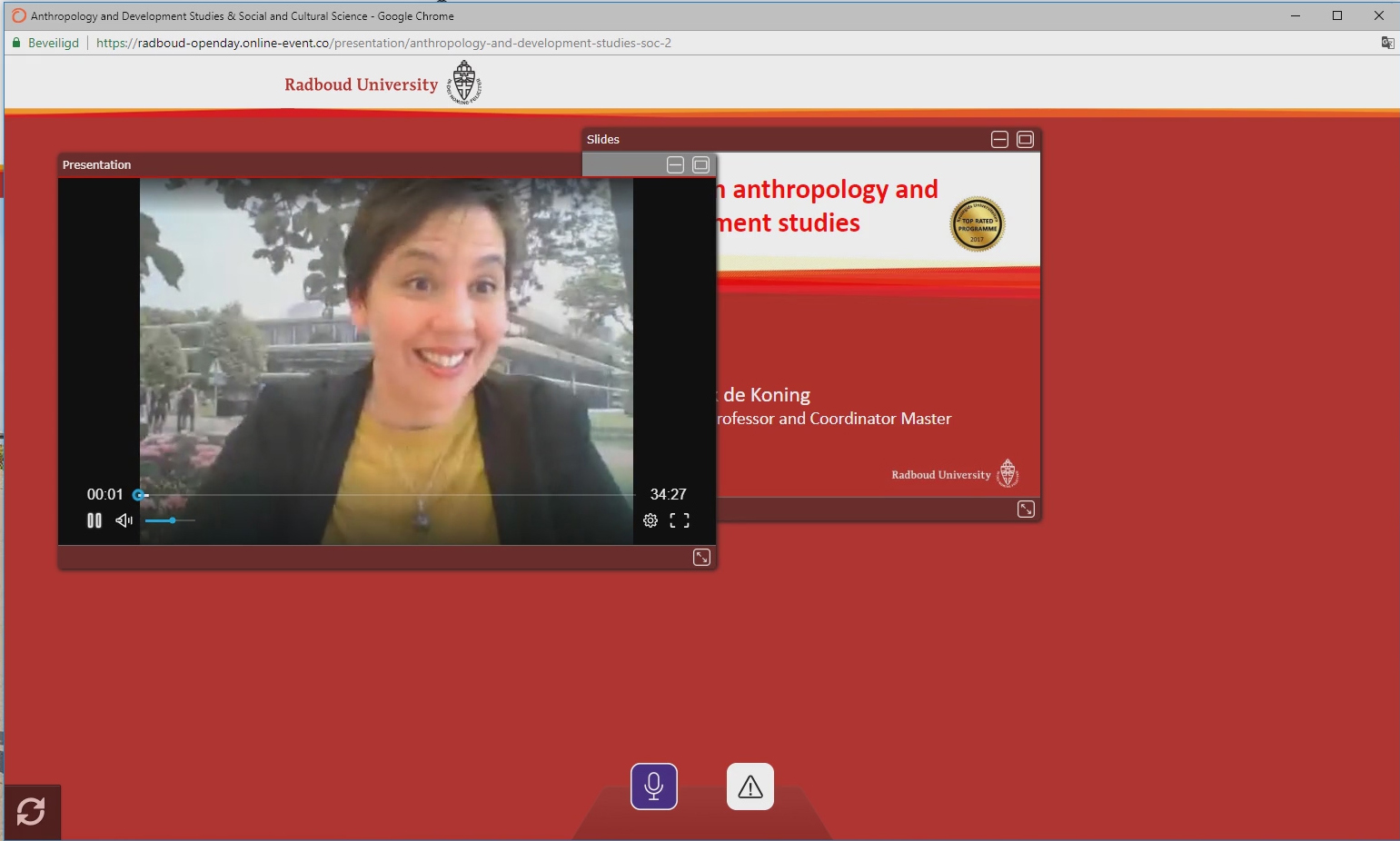The image size is (1400, 841).
Task: Maximize the Slides panel
Action: (1025, 139)
